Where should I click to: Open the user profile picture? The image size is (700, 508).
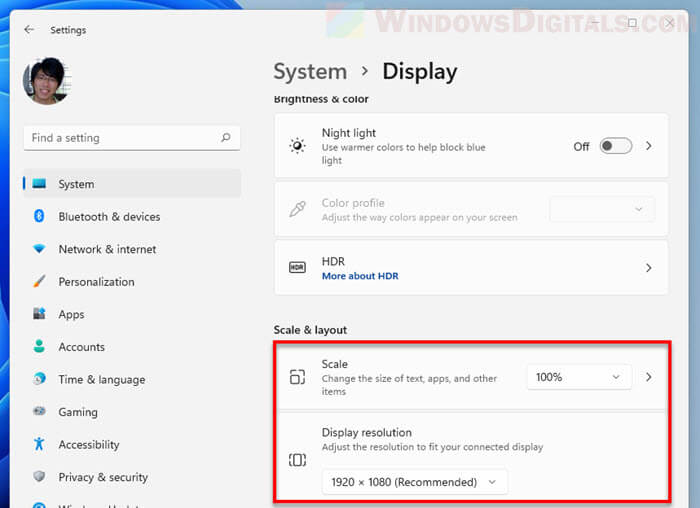47,81
